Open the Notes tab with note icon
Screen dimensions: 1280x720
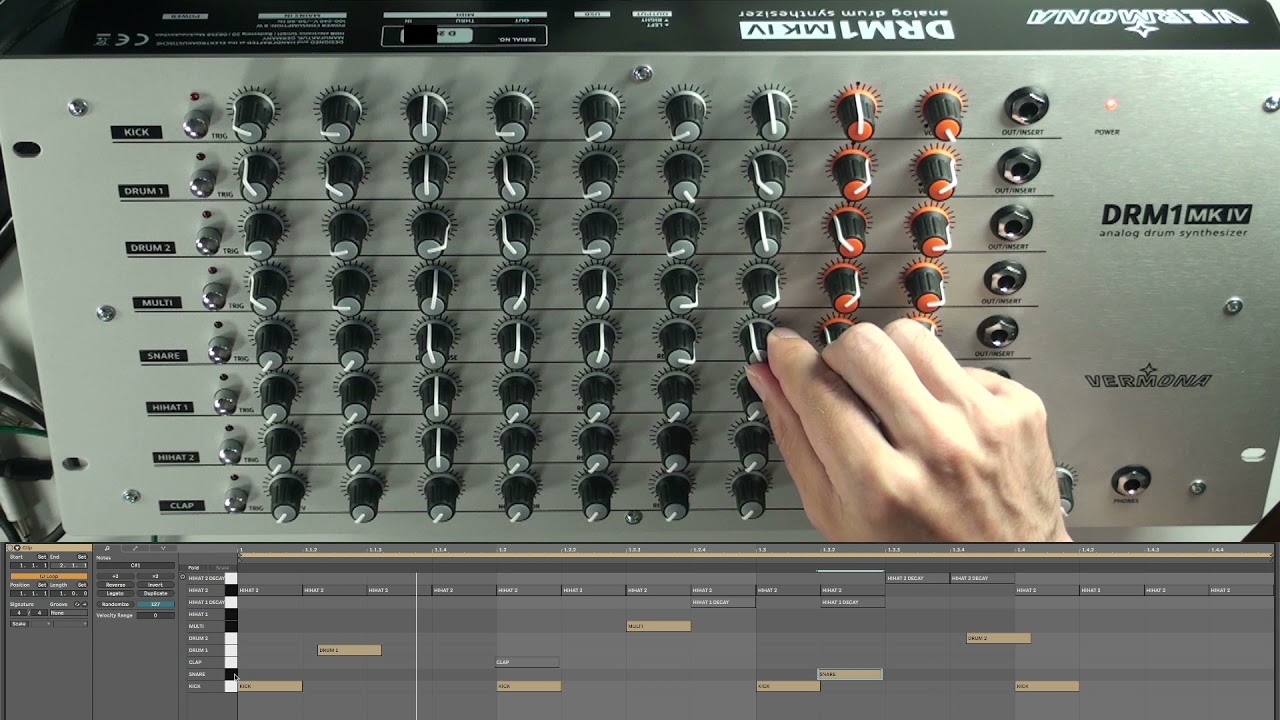pyautogui.click(x=107, y=548)
